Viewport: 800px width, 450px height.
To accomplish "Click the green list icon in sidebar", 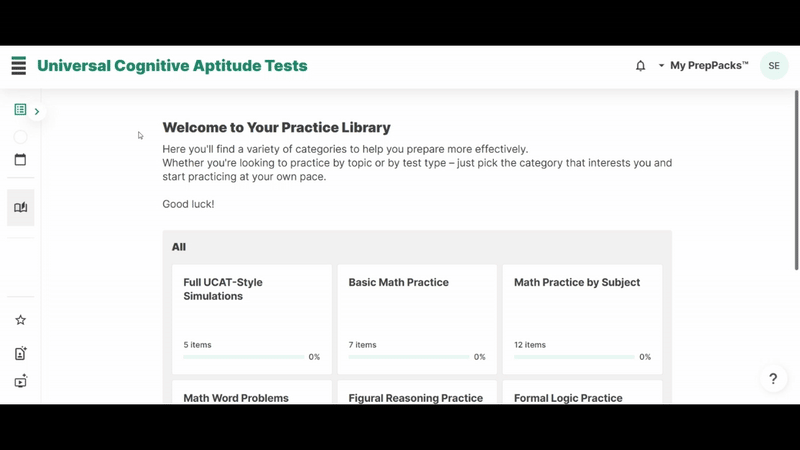I will click(x=20, y=110).
